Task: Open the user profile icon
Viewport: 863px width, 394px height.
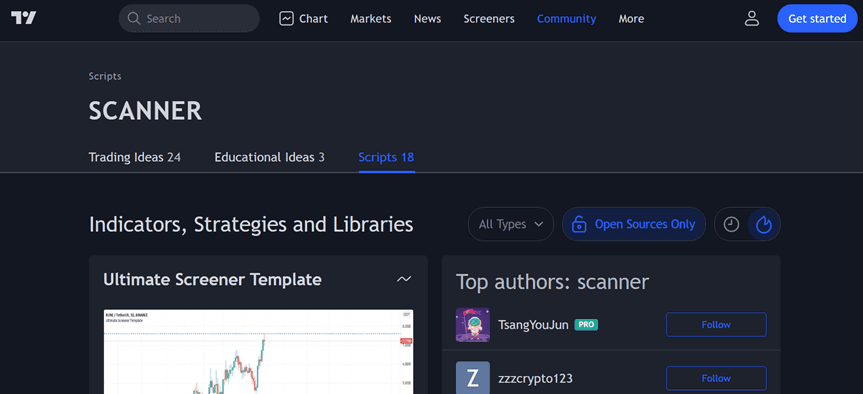Action: tap(751, 19)
